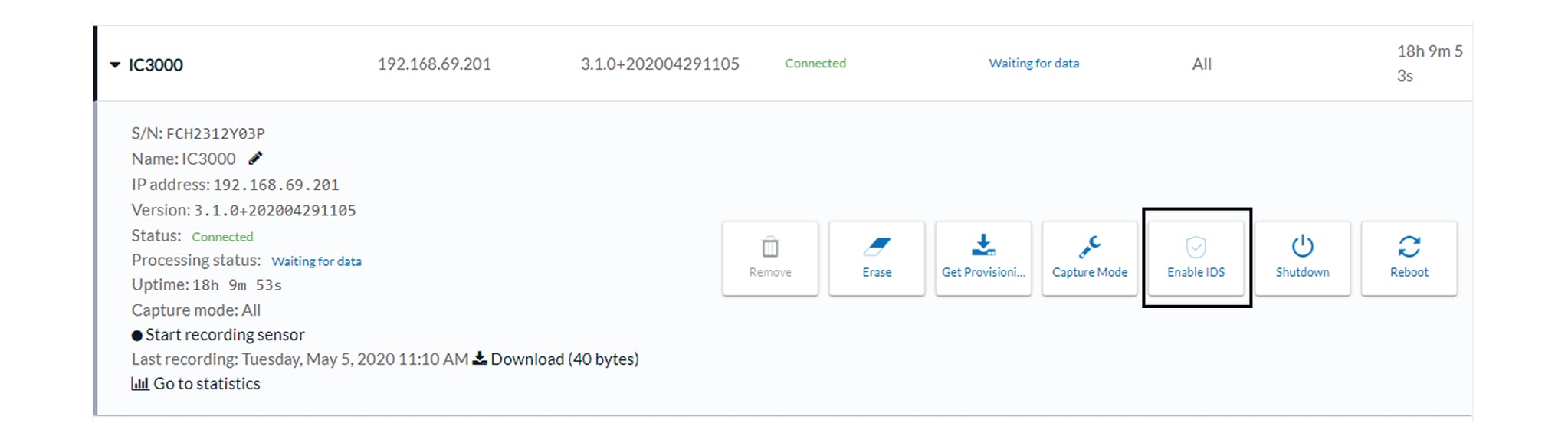Start recording sensor via the dot icon
The width and height of the screenshot is (1568, 443).
pos(137,335)
